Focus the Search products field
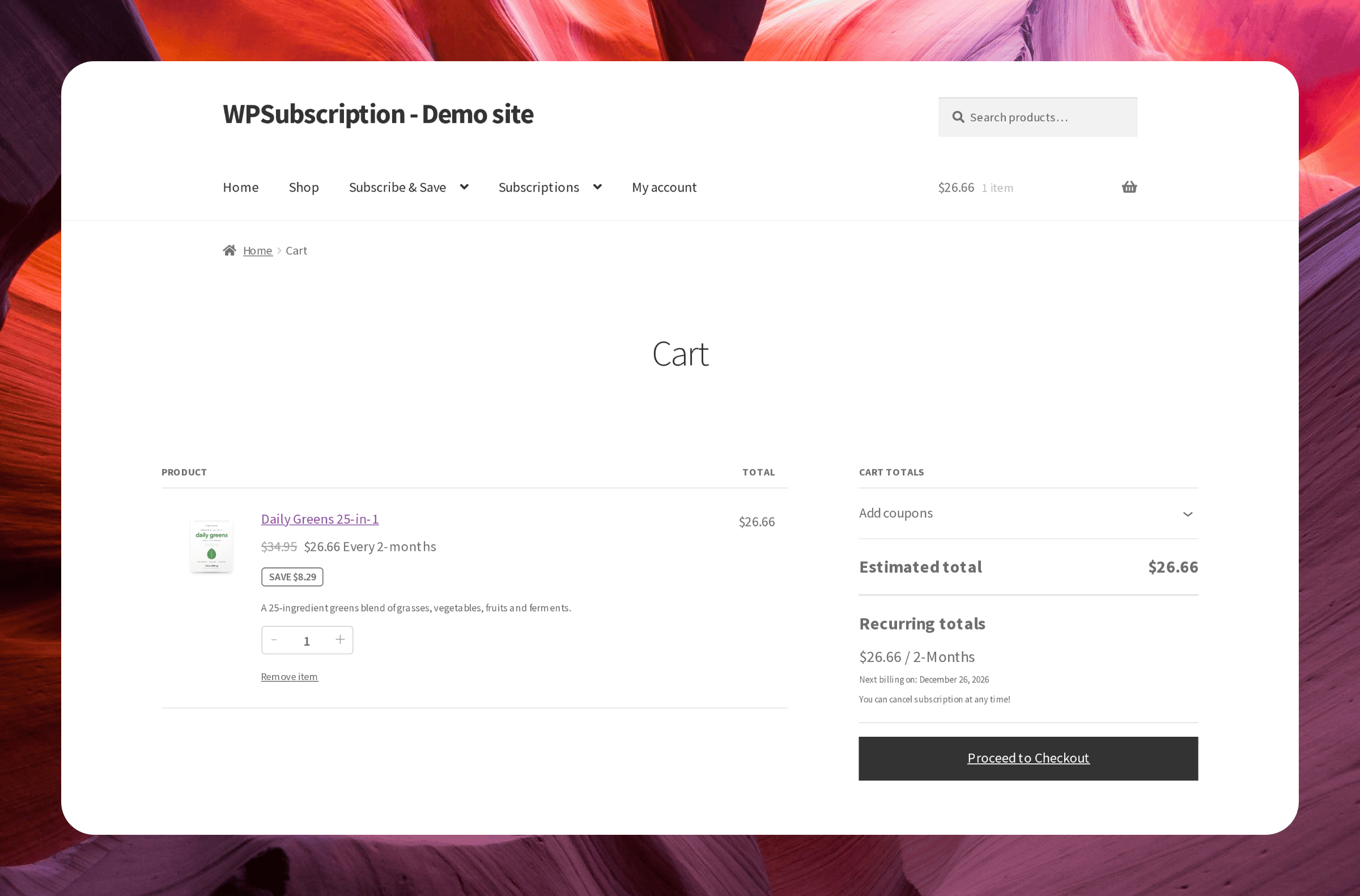Screen dimensions: 1360x896 [1037, 117]
